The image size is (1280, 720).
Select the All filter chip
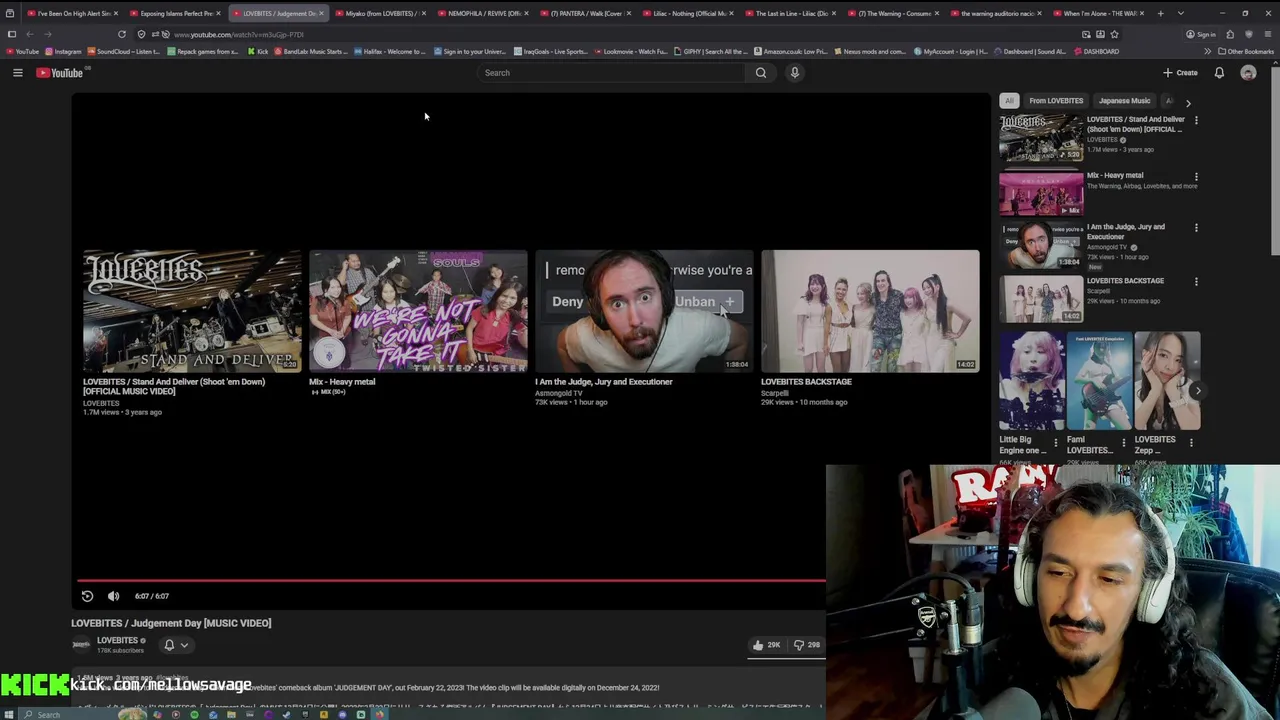tap(1009, 101)
